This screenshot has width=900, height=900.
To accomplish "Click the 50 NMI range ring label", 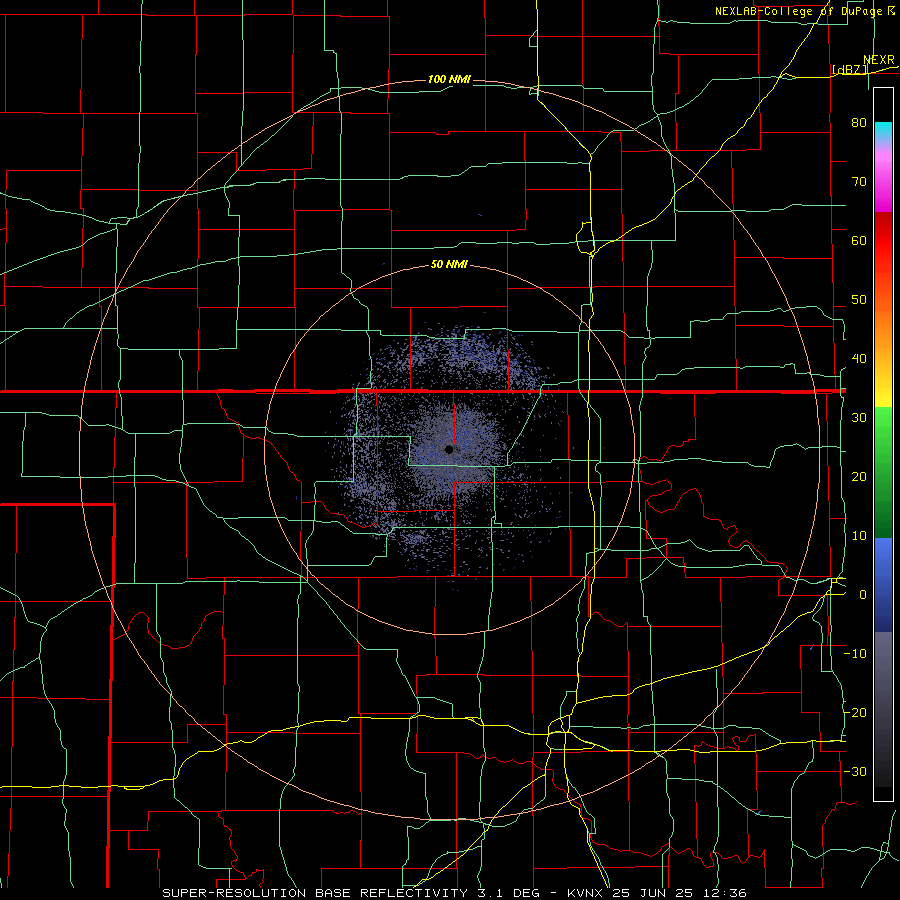I will point(449,265).
